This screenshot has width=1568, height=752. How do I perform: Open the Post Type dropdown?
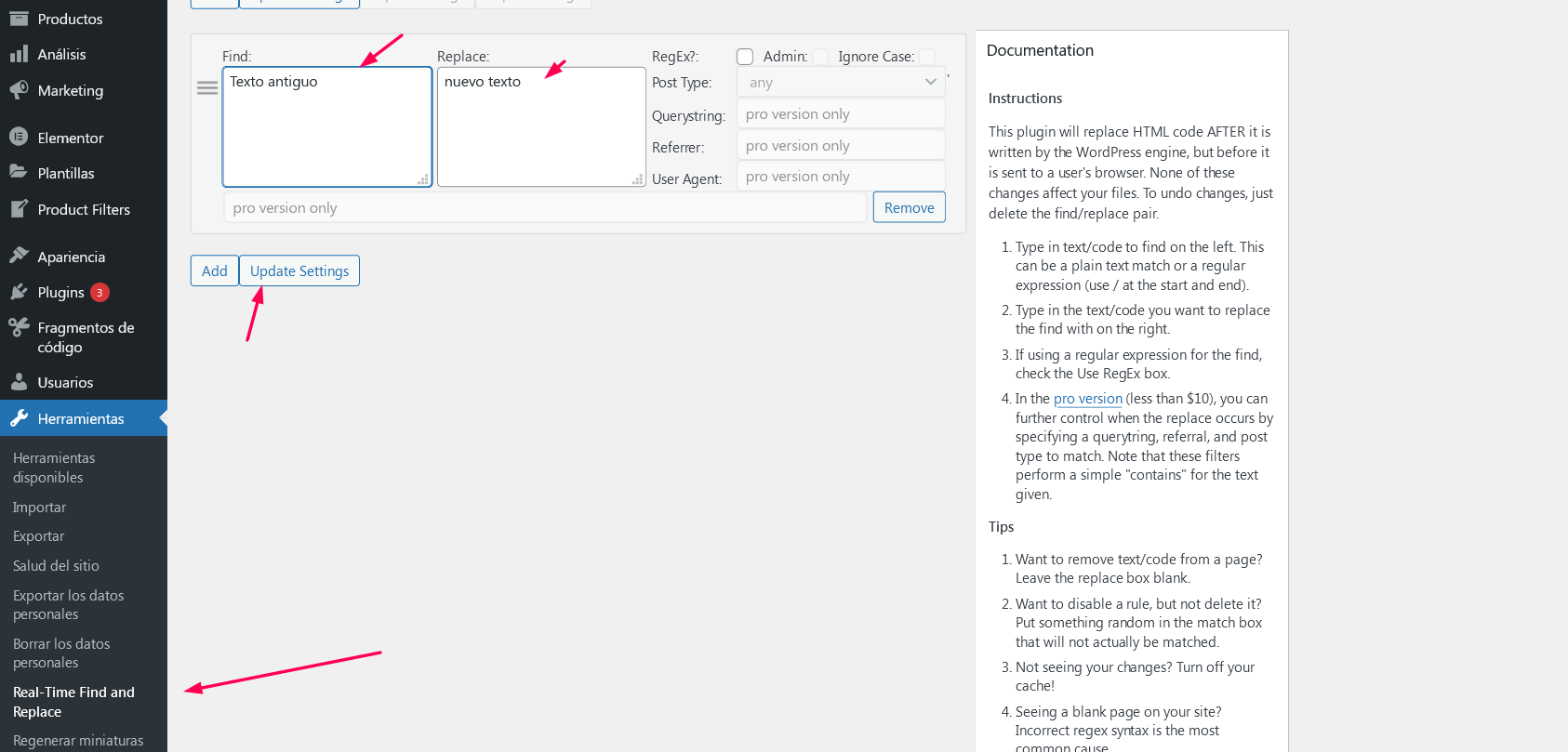pos(841,82)
